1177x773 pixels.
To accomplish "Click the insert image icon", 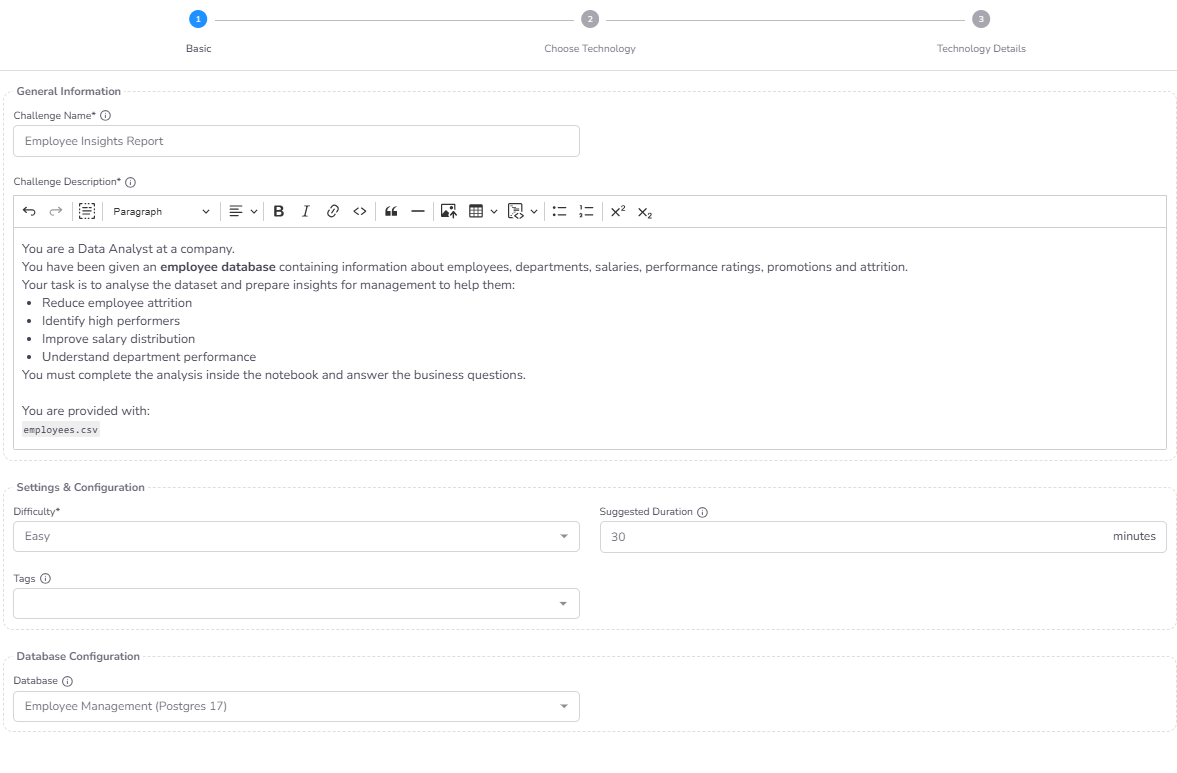I will coord(448,211).
